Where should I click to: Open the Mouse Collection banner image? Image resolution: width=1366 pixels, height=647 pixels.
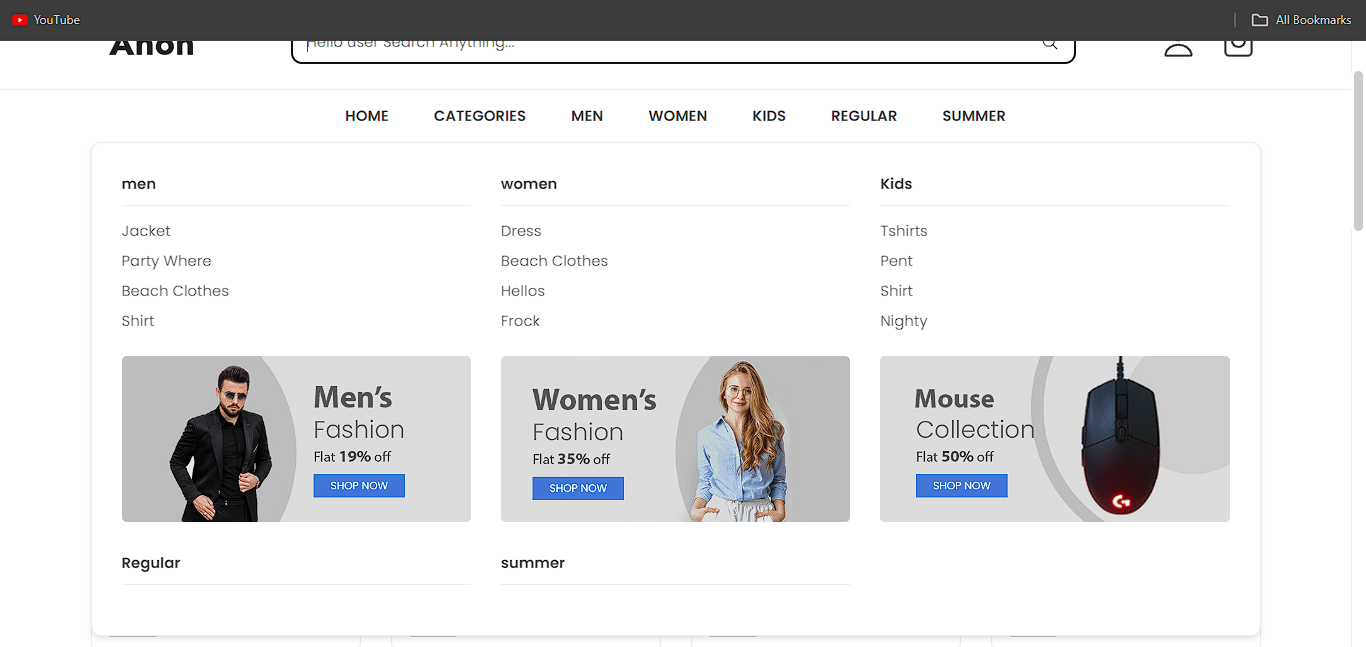[1055, 439]
